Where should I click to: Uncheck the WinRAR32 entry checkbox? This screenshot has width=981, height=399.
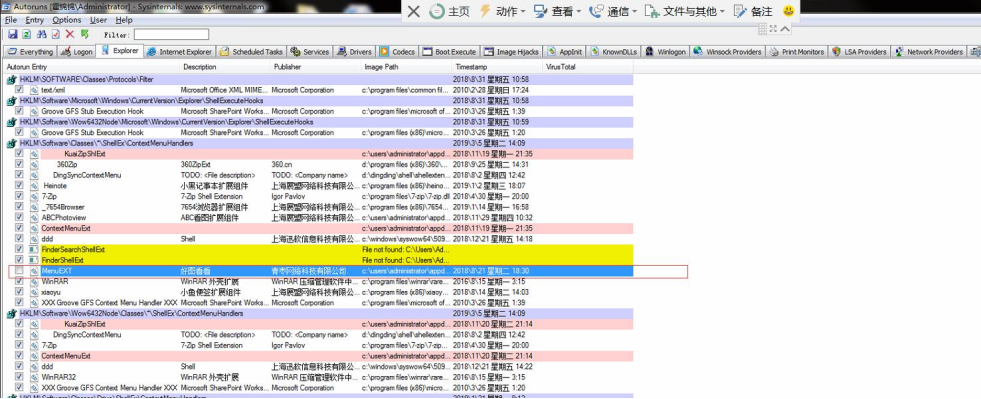pyautogui.click(x=19, y=377)
